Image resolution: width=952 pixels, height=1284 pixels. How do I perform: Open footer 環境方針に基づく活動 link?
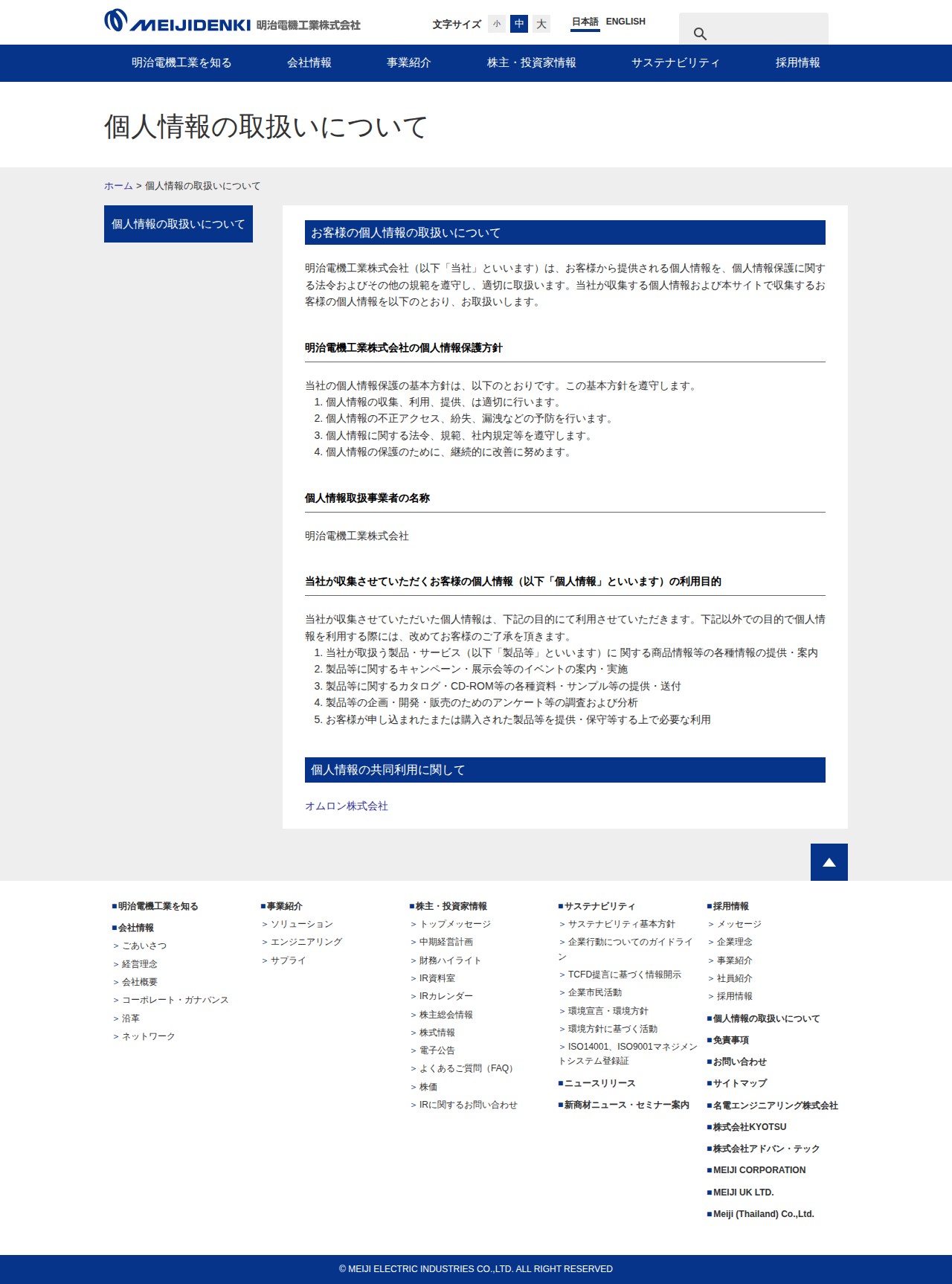tap(612, 1029)
